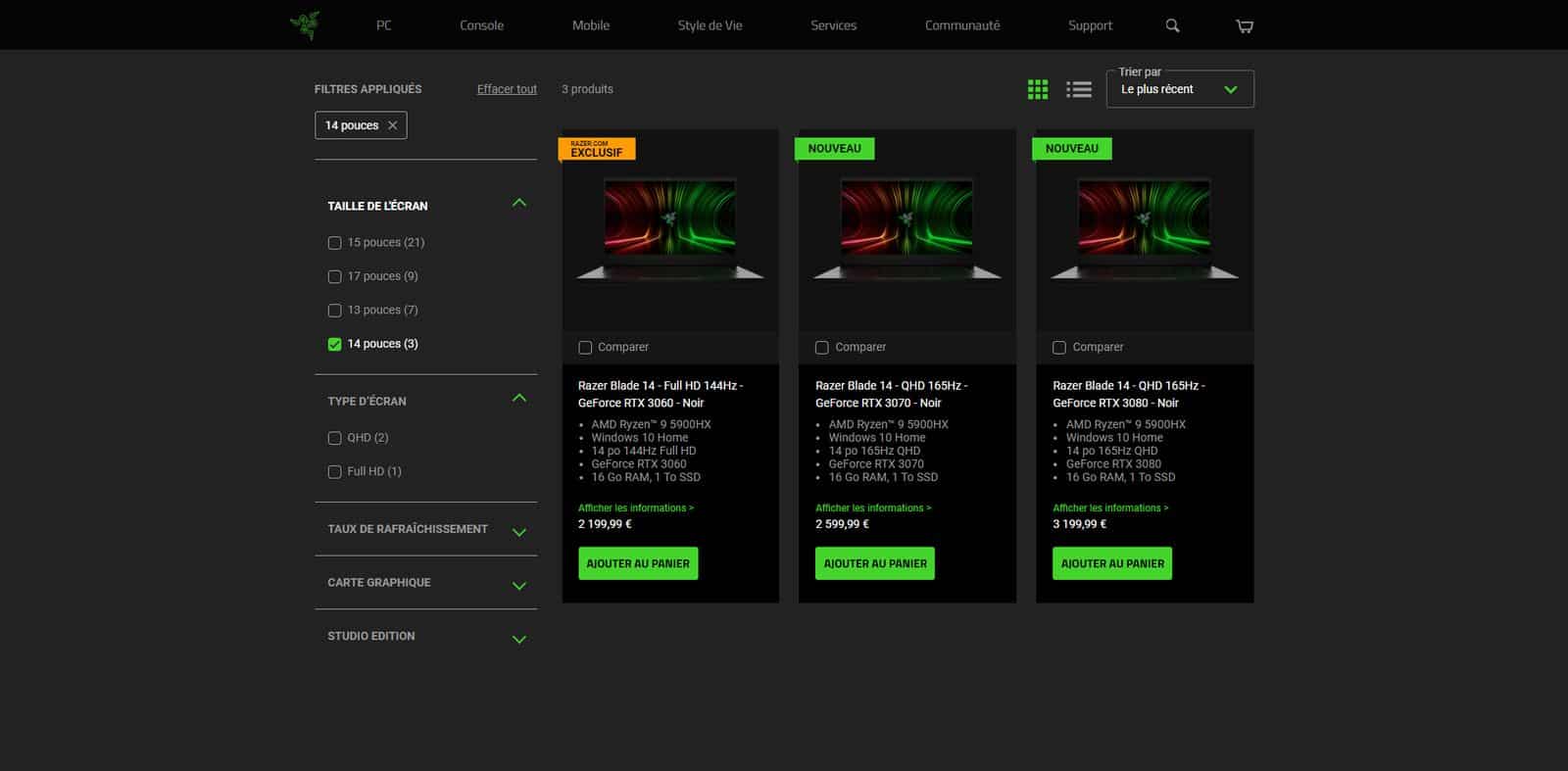The height and width of the screenshot is (771, 1568).
Task: Check the 17 pouces (9) filter
Action: [334, 277]
